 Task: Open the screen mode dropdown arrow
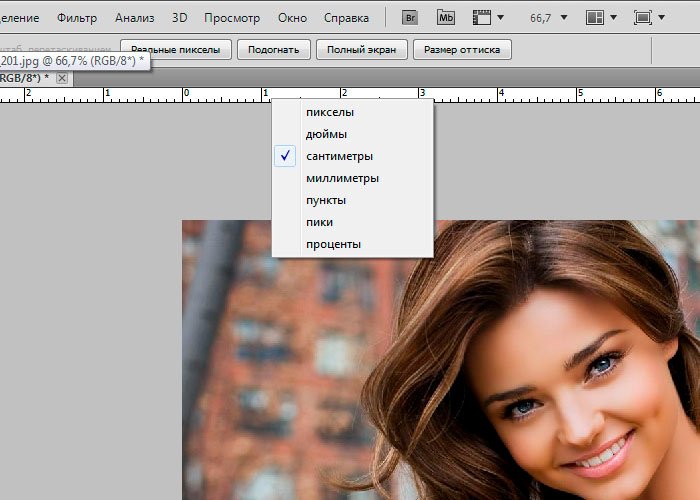coord(663,18)
